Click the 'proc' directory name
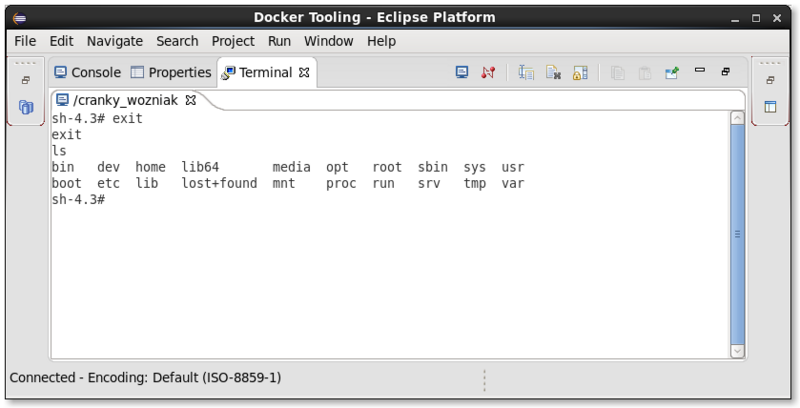 [341, 184]
